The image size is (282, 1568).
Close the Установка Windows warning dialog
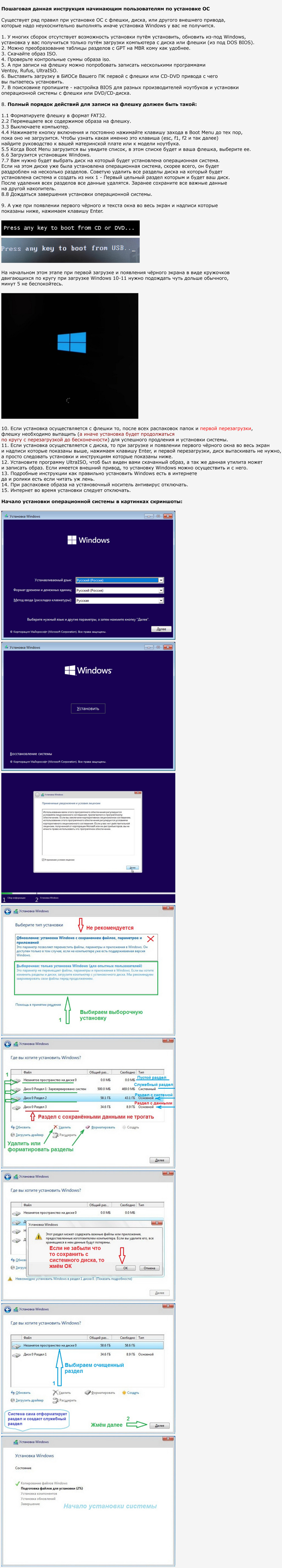[157, 1223]
